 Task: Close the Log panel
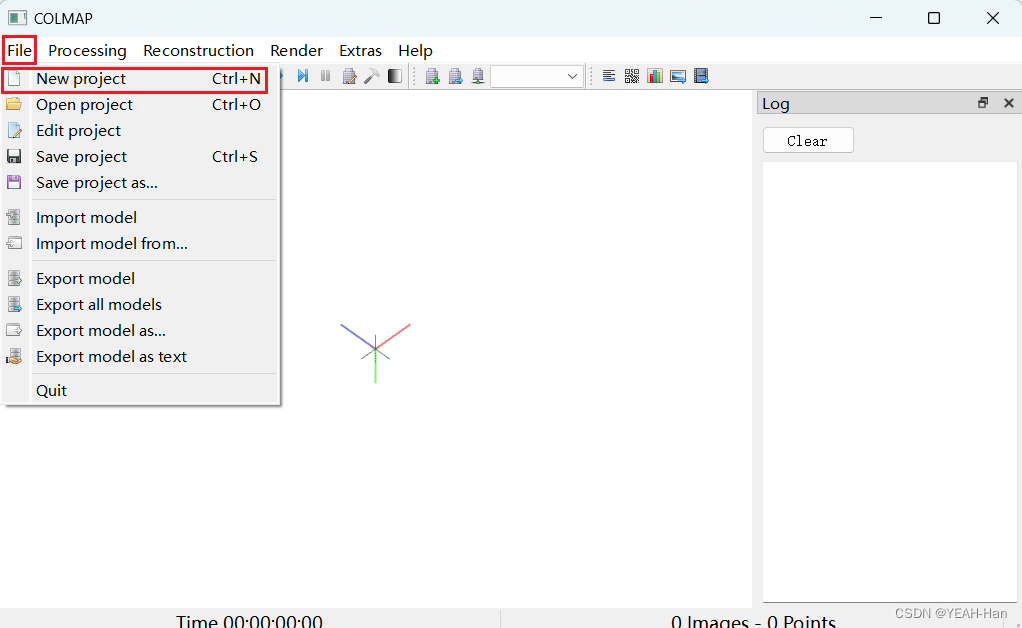click(1009, 103)
